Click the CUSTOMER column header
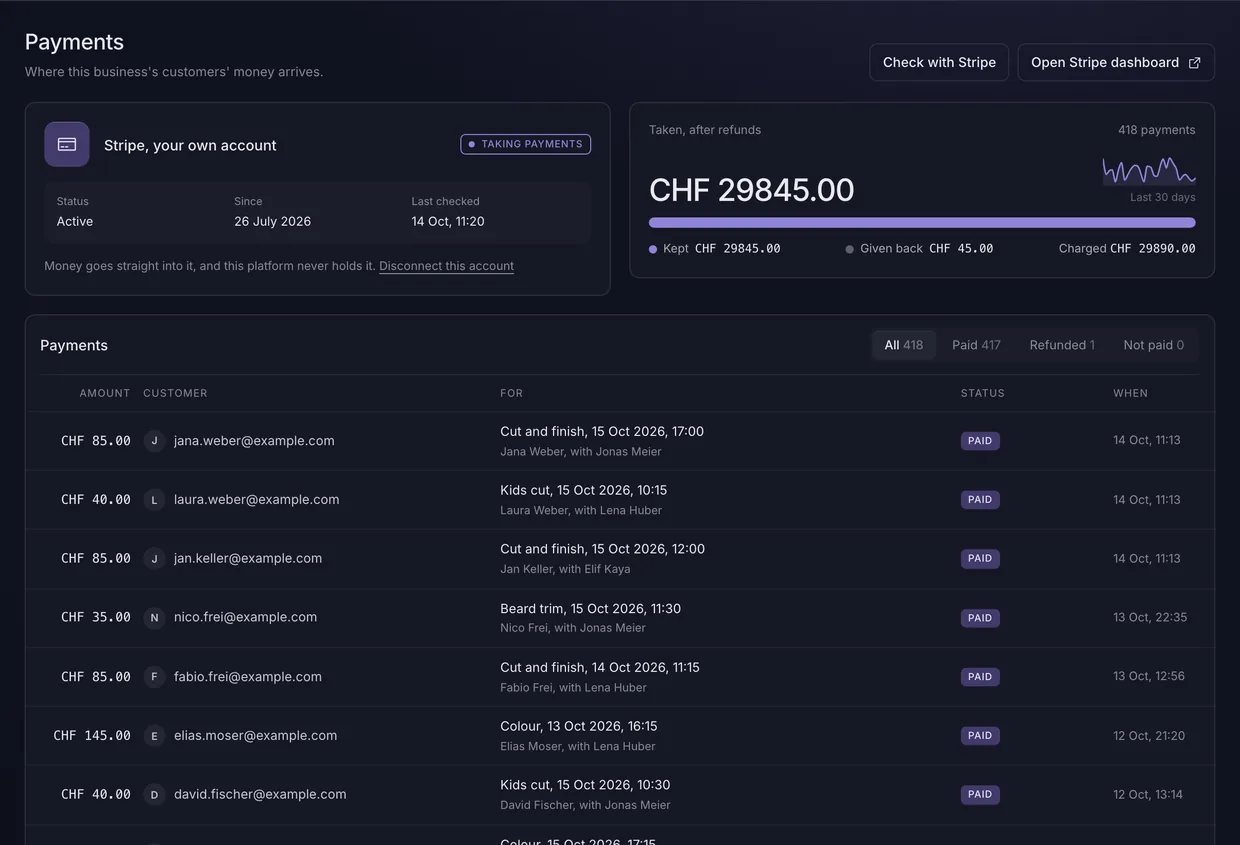This screenshot has width=1240, height=845. click(175, 393)
